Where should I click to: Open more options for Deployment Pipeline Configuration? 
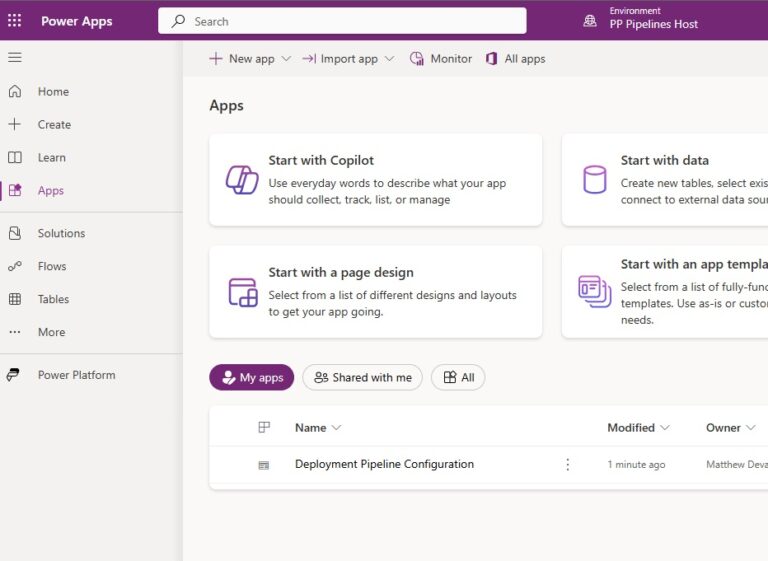point(568,465)
